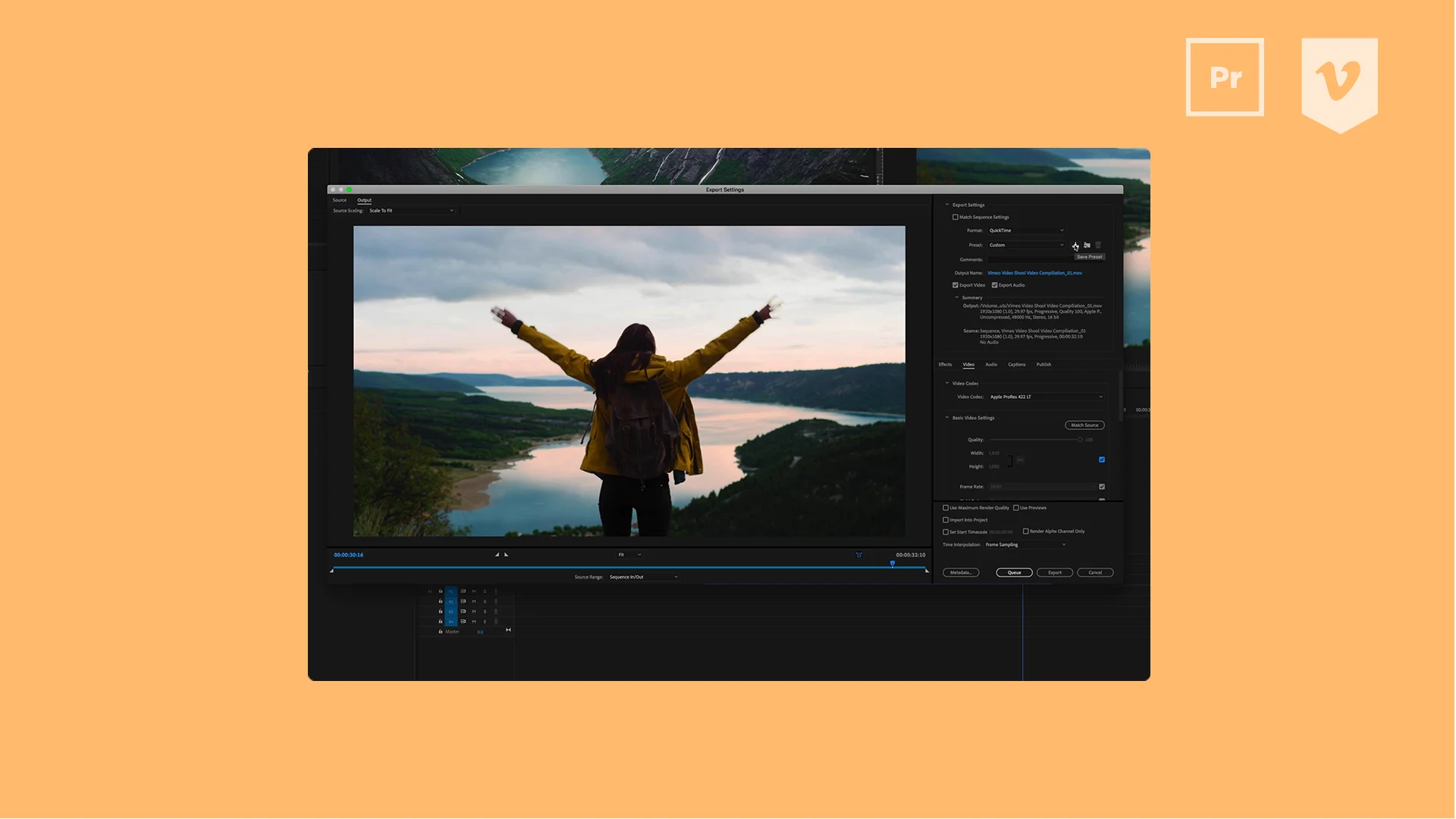Click the link width and height icon
This screenshot has height=819, width=1456.
click(x=1020, y=460)
